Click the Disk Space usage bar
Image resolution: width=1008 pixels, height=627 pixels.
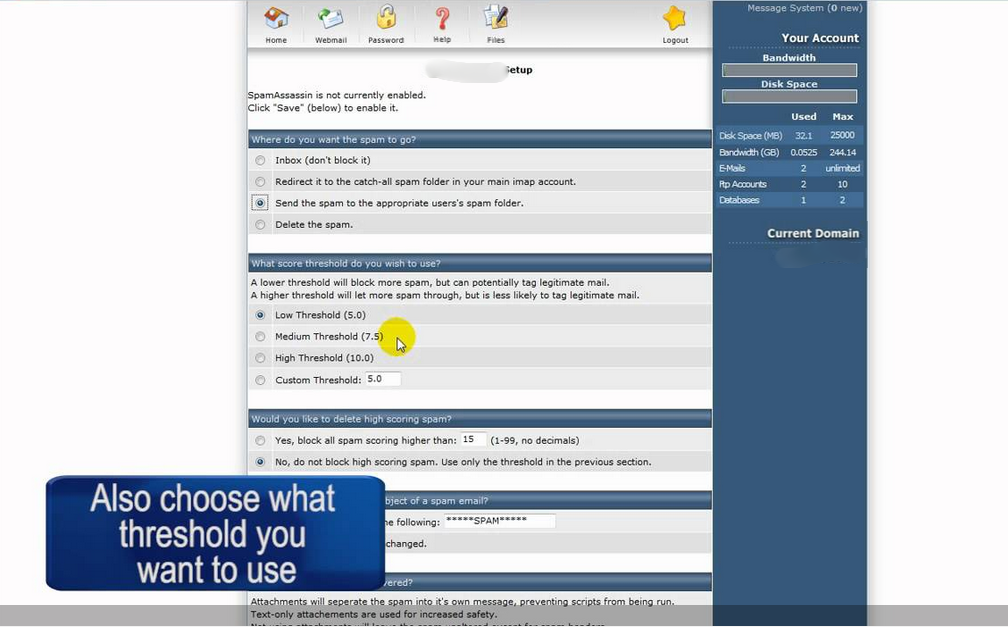click(x=789, y=97)
